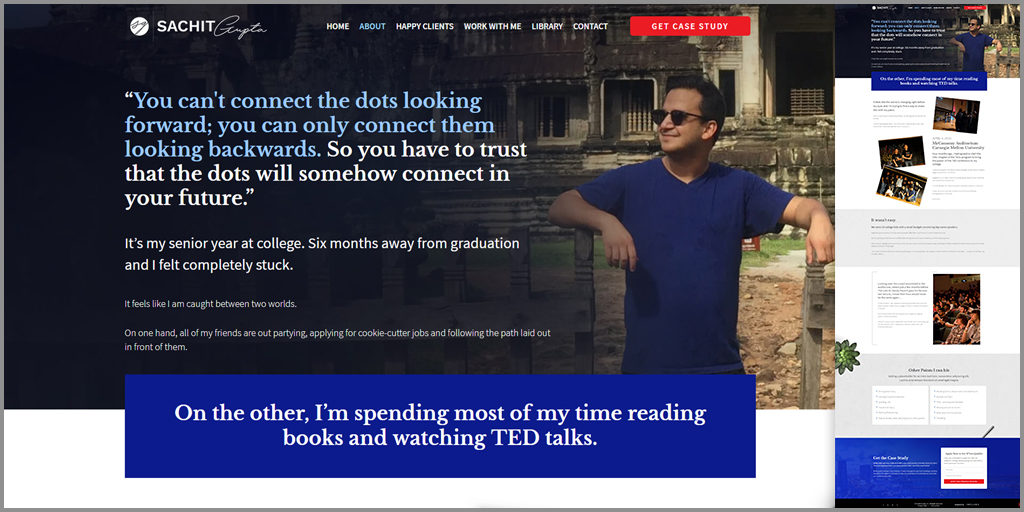This screenshot has height=512, width=1024.
Task: Click the blue TED talks banner
Action: (440, 426)
